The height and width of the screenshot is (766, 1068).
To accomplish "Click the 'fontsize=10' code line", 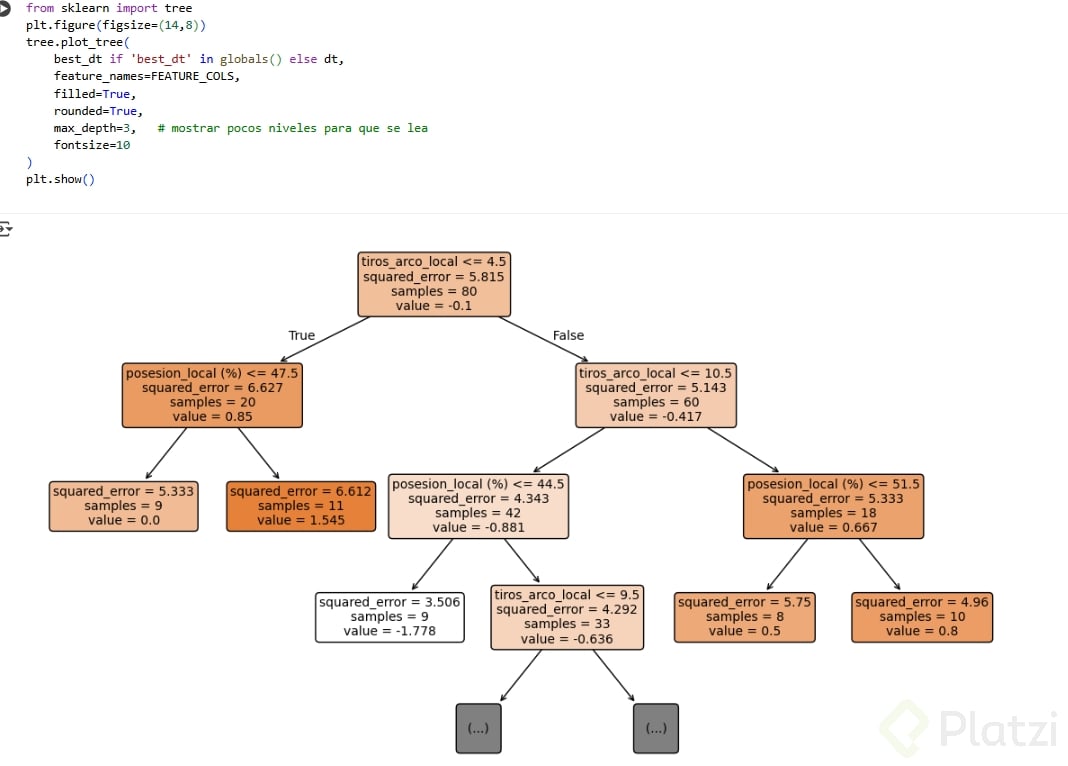I will click(x=92, y=145).
